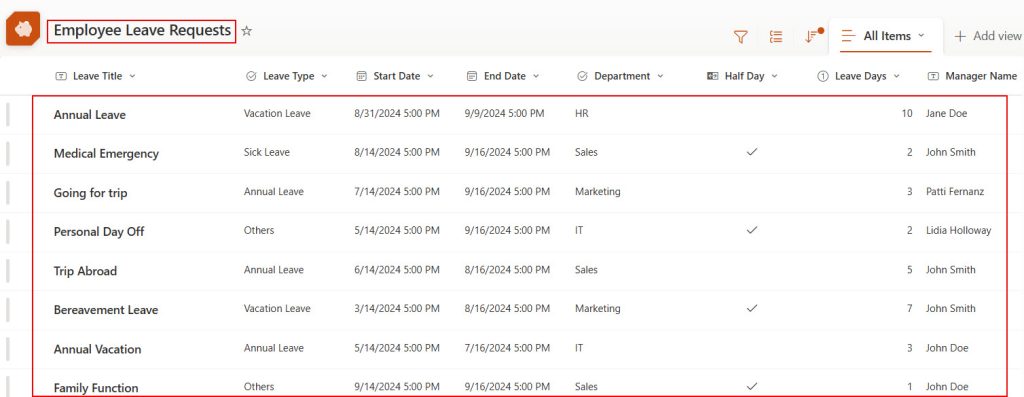Click manager Patti Fernanz

[x=955, y=192]
